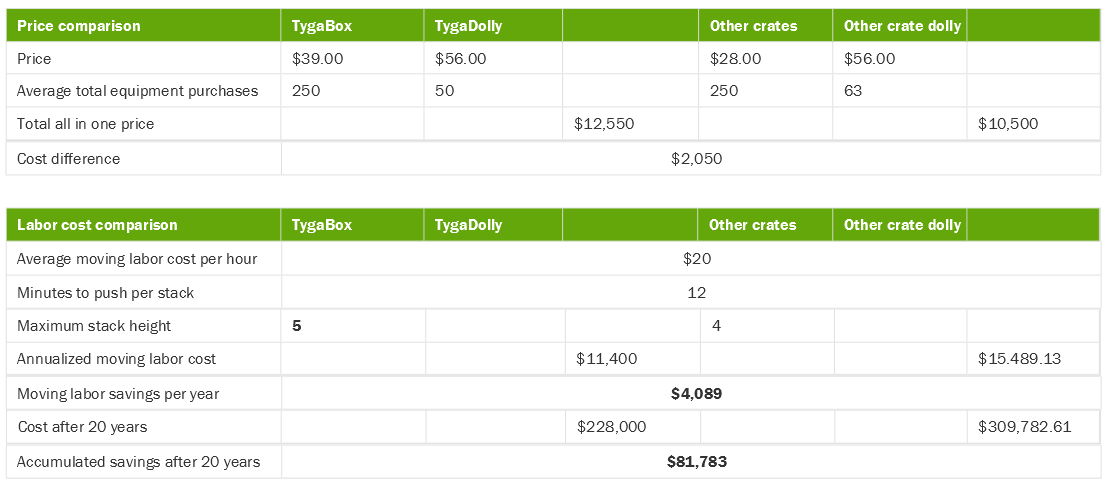Screen dimensions: 1107x487
Task: Select the Average total equipment purchases label
Action: [138, 91]
